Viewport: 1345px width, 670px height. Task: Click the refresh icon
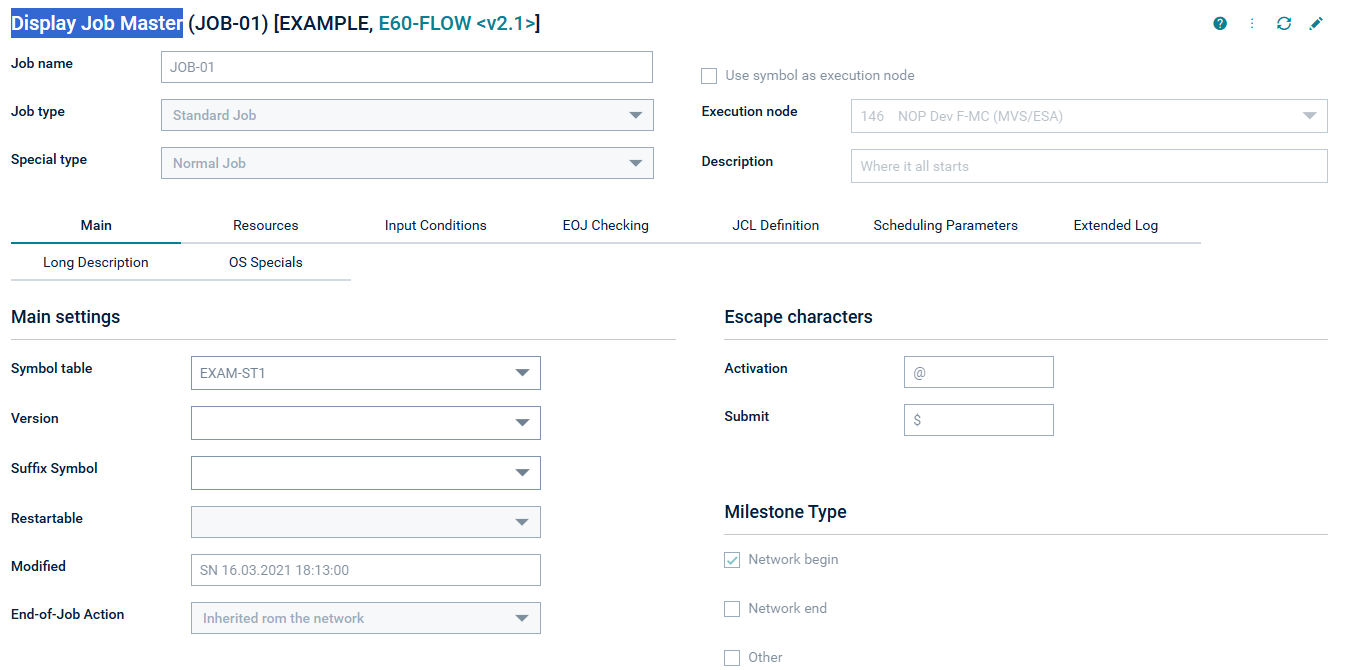[x=1284, y=23]
